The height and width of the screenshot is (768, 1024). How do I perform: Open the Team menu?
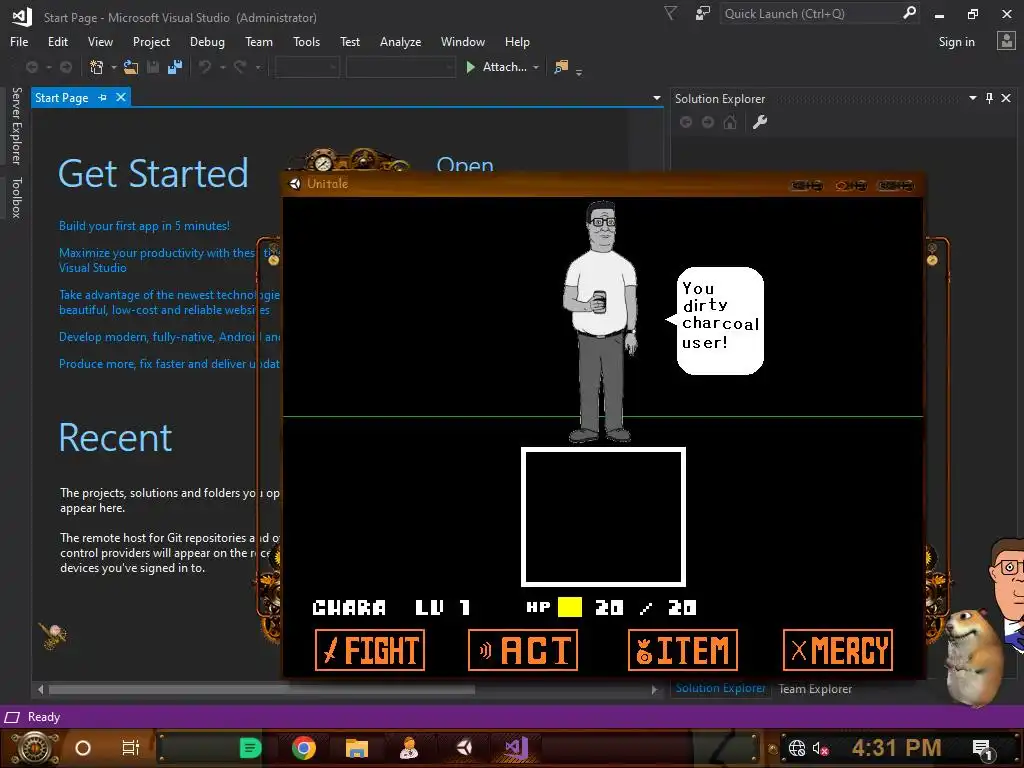259,42
